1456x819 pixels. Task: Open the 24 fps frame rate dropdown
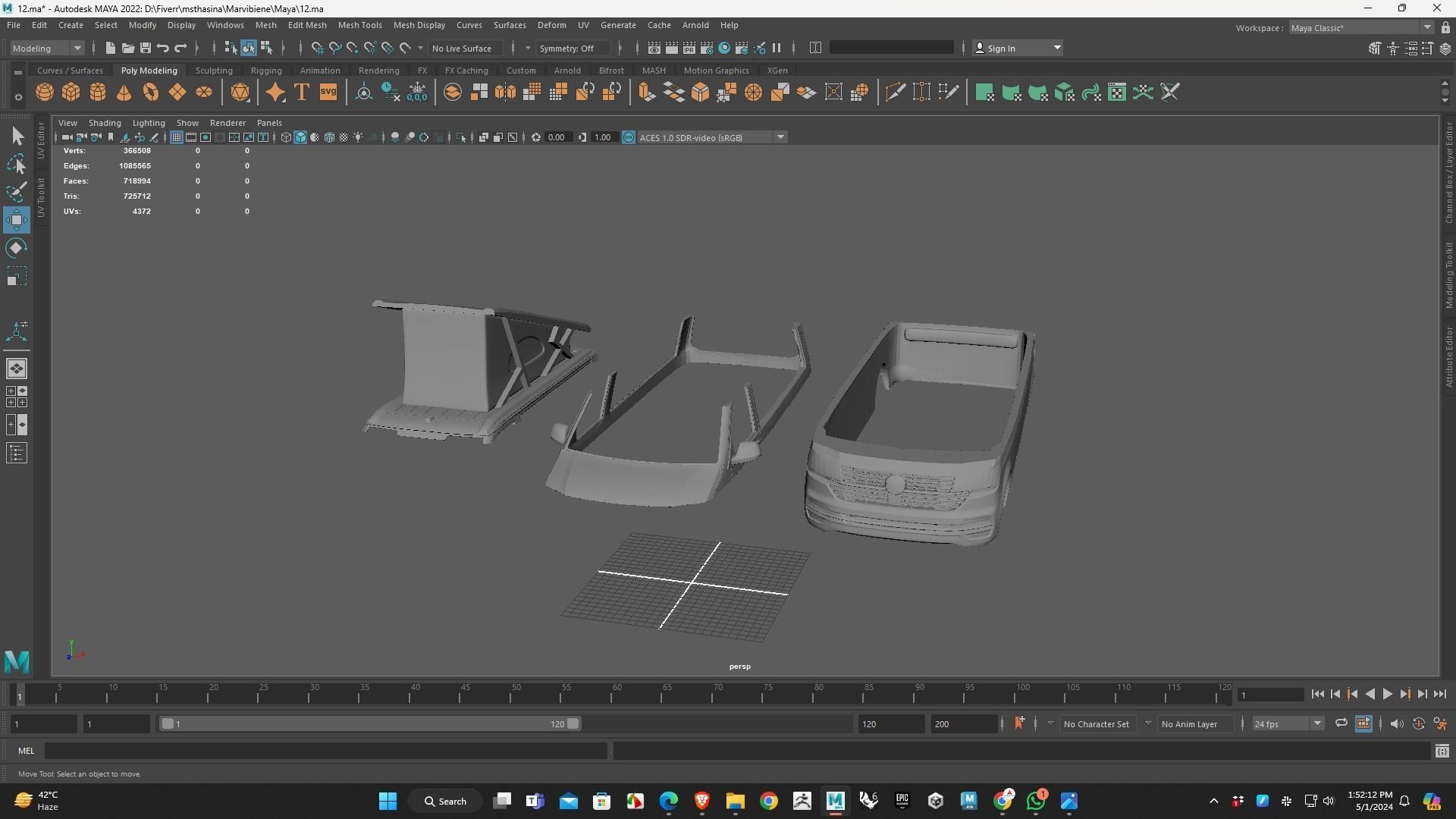[x=1288, y=723]
